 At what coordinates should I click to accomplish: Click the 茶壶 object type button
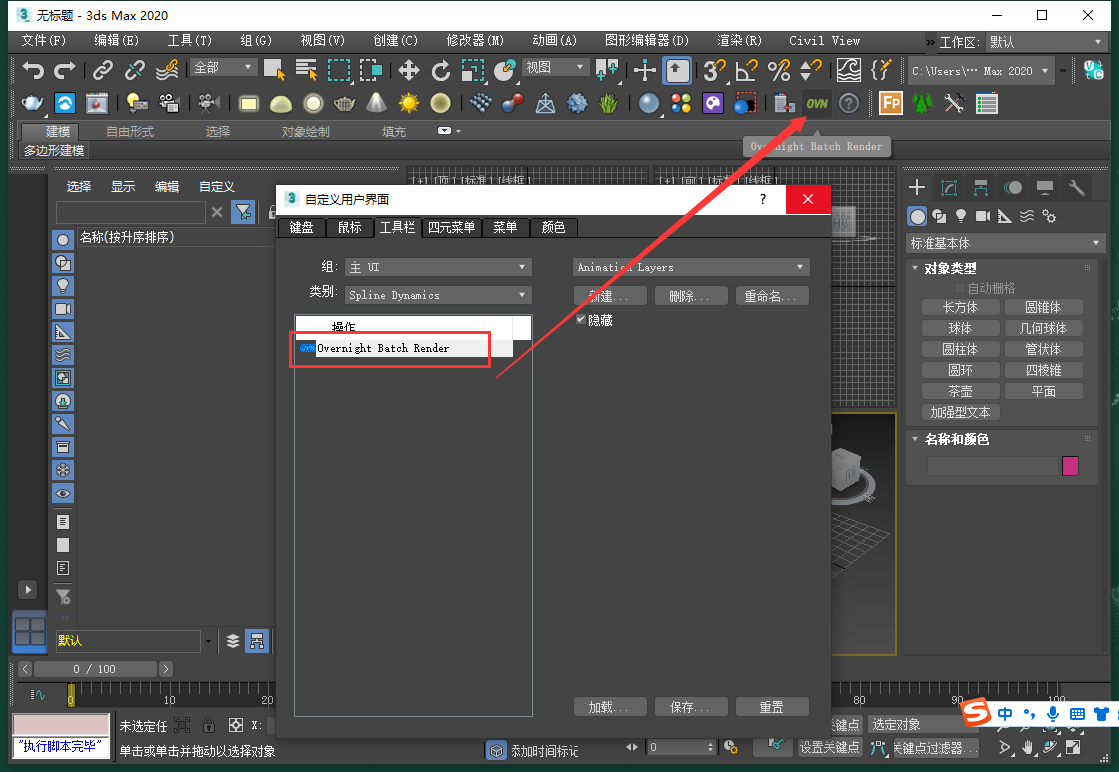tap(960, 390)
